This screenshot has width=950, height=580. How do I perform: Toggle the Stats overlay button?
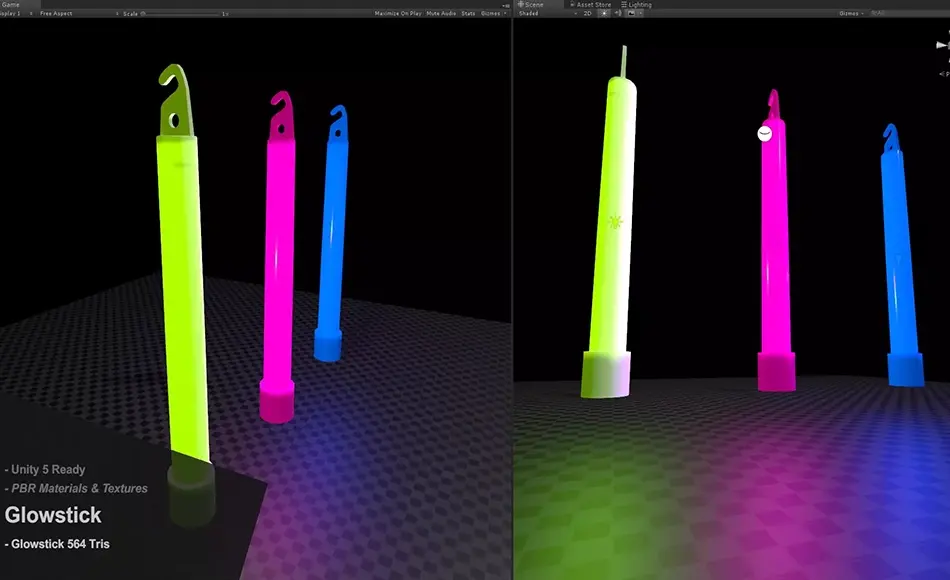tap(468, 13)
